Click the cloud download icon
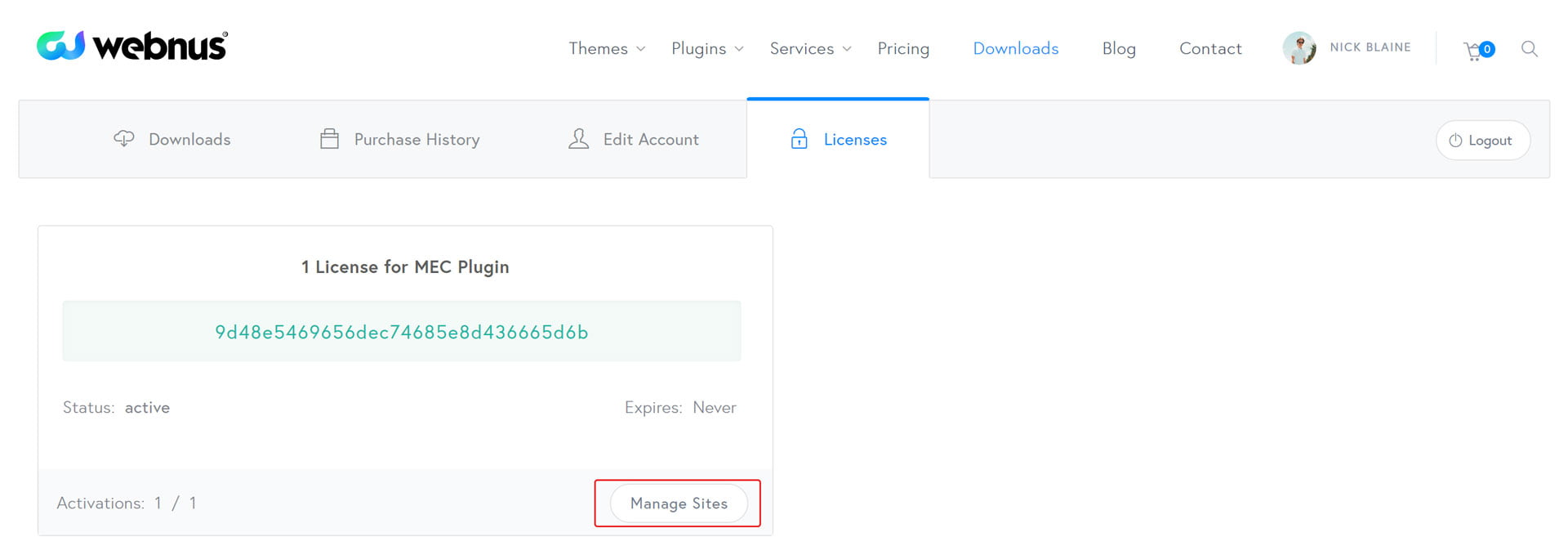 tap(124, 139)
